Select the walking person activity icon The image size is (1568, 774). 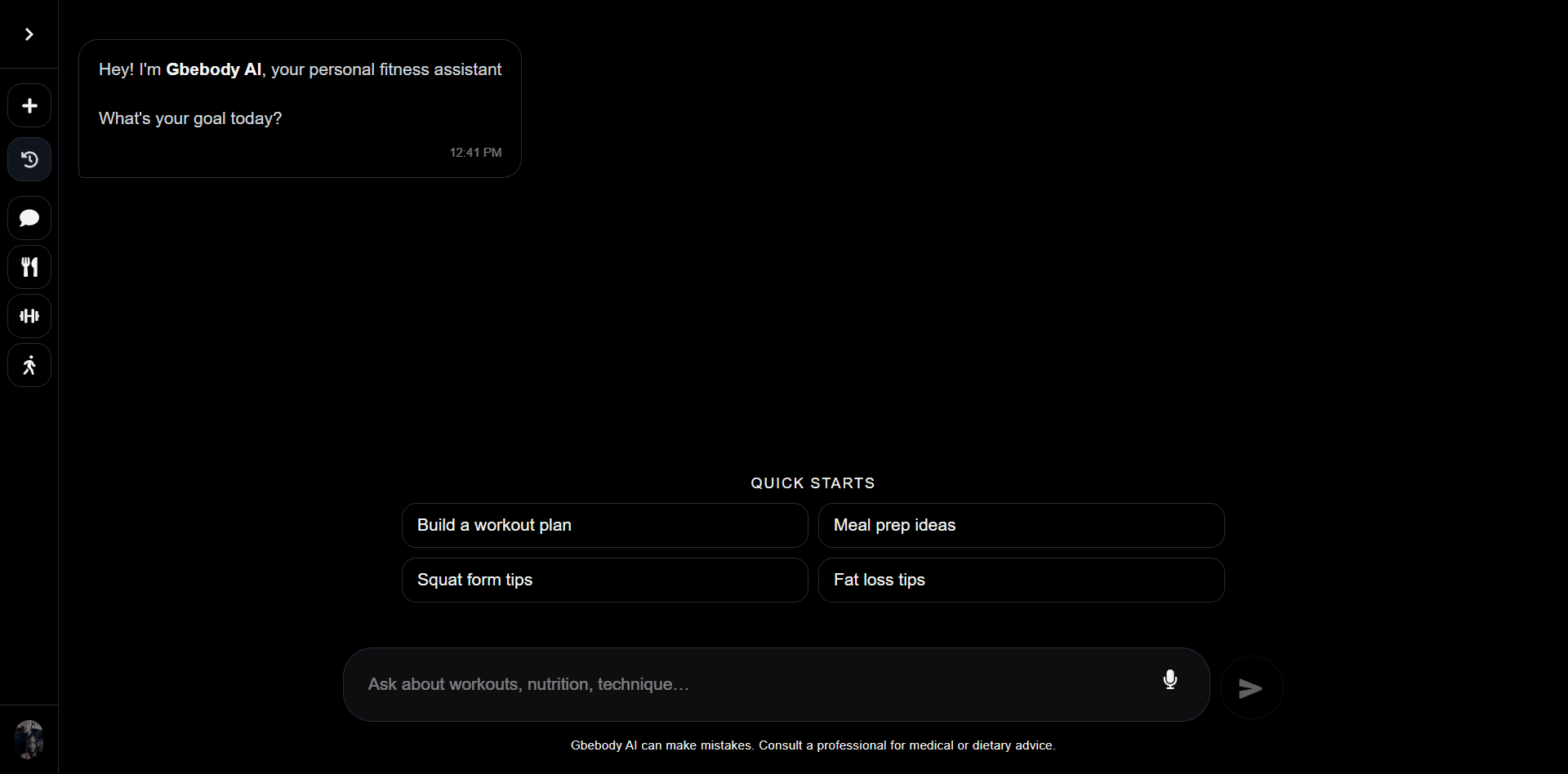[29, 365]
